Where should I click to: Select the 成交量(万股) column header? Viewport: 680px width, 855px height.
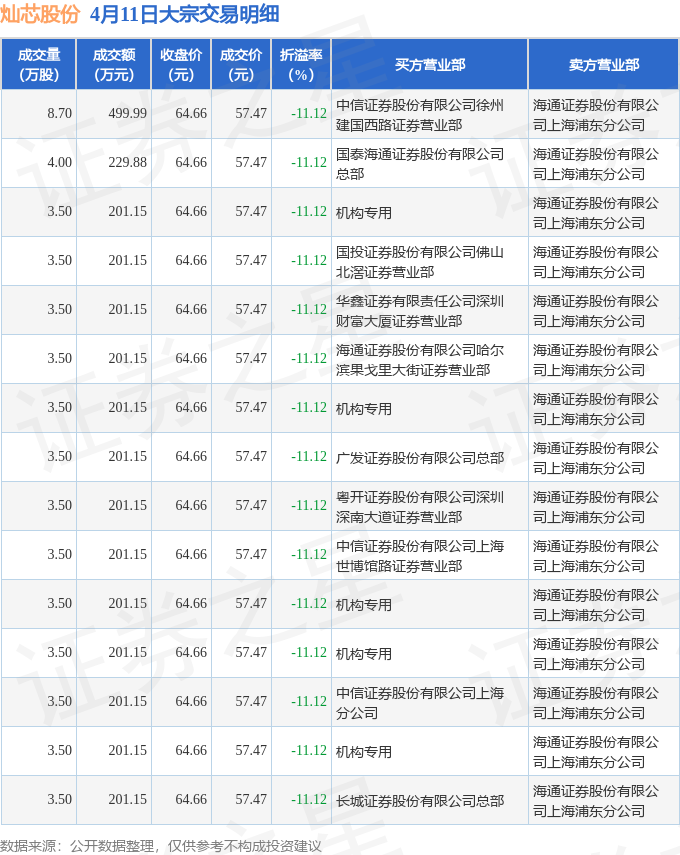point(39,64)
